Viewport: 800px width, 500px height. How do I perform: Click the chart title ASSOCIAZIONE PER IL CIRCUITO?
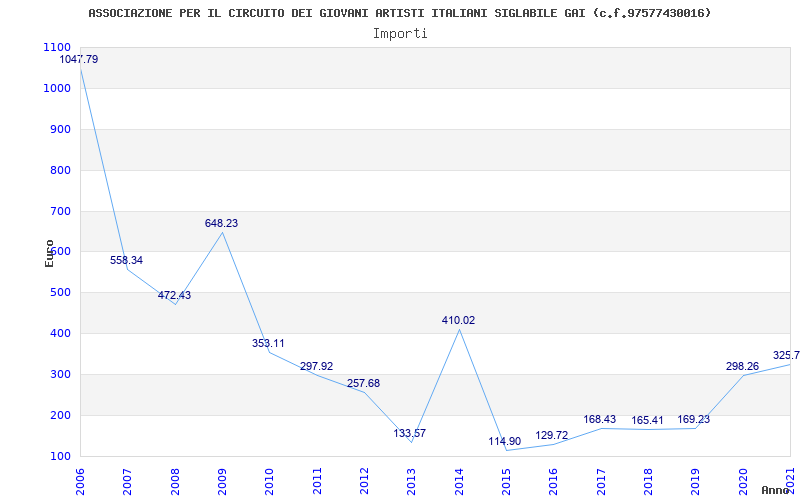tap(399, 13)
